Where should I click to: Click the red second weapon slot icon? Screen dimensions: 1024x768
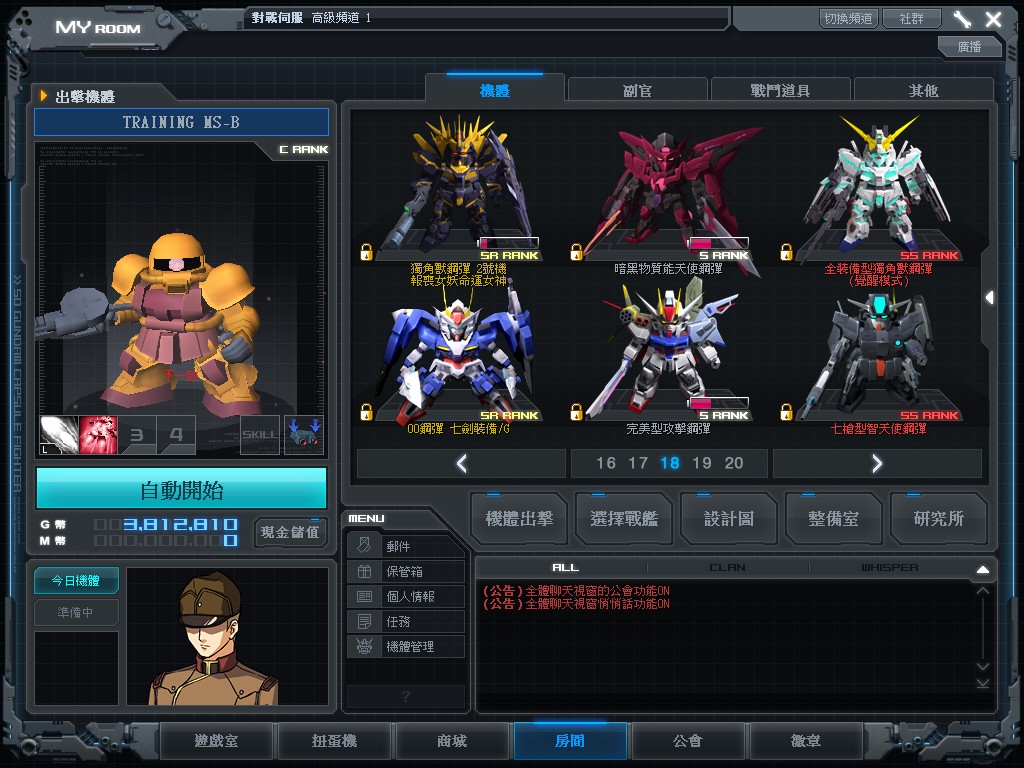tap(98, 434)
